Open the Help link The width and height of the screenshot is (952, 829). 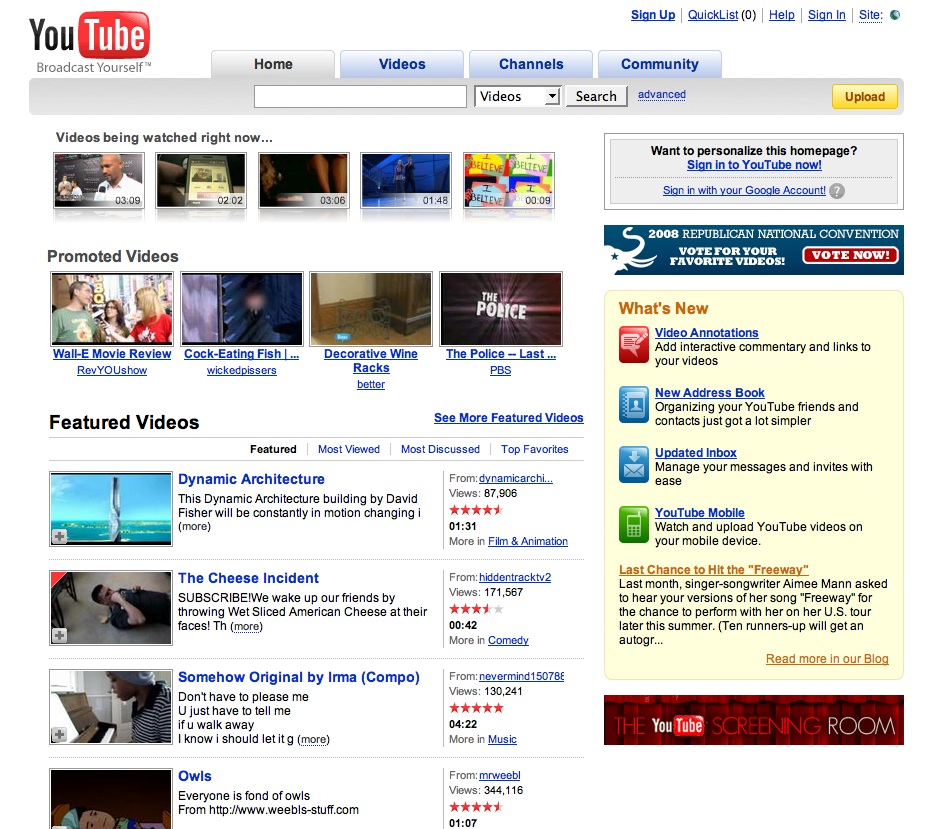click(781, 15)
